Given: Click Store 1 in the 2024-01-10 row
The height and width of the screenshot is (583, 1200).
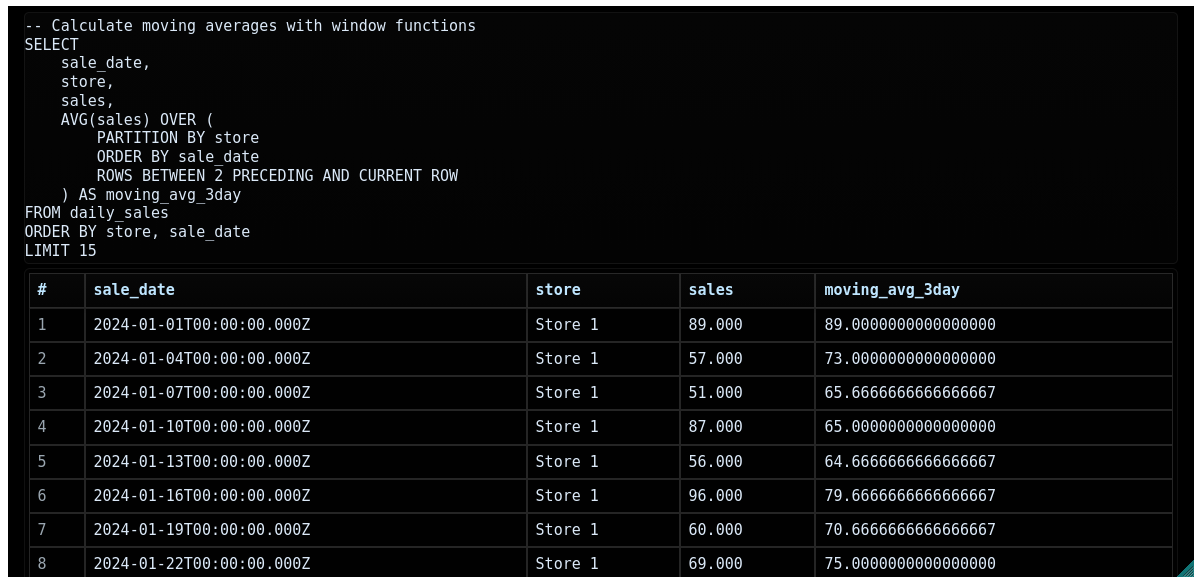Looking at the screenshot, I should click(x=603, y=427).
